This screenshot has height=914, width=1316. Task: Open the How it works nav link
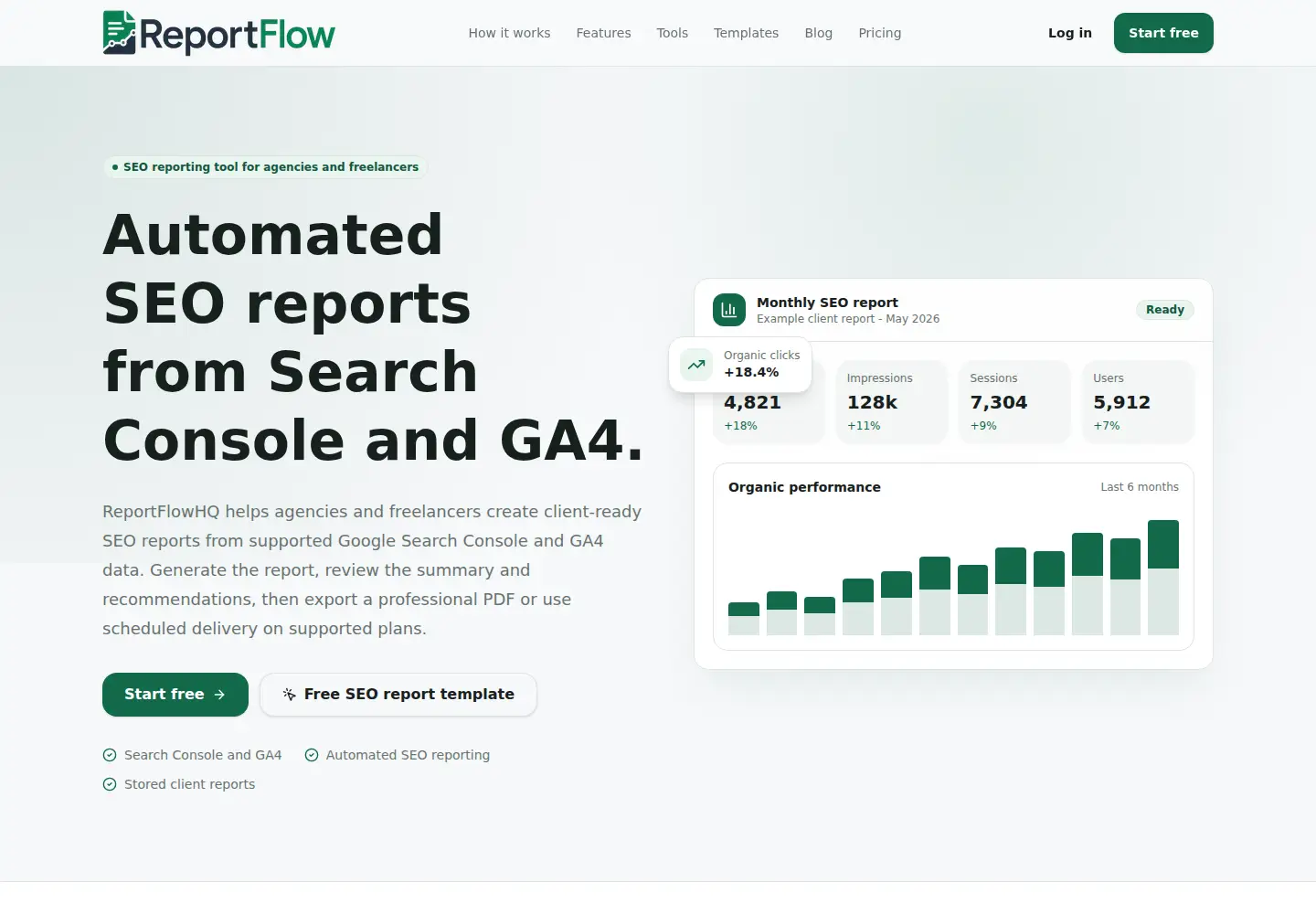(509, 33)
